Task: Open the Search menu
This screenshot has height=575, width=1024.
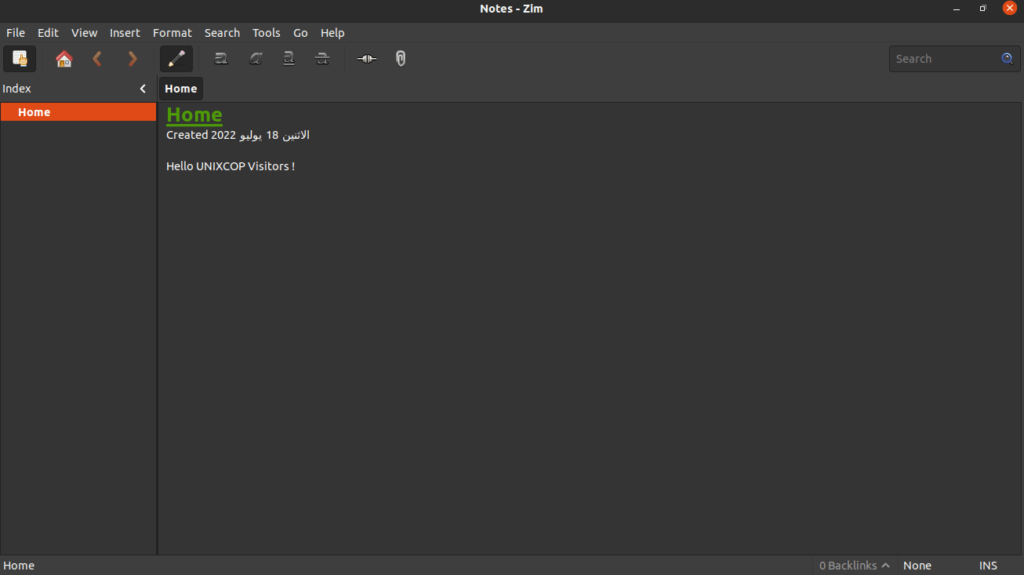Action: point(222,33)
